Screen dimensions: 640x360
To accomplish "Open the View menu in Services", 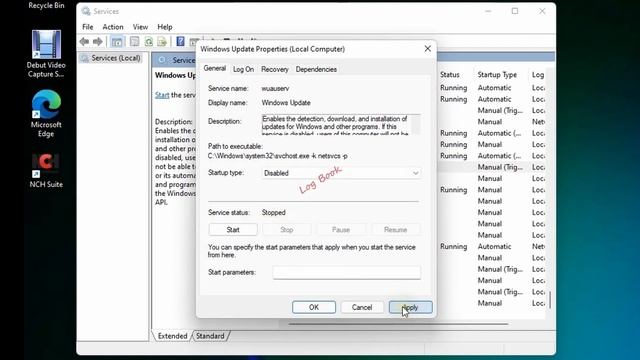I will pyautogui.click(x=140, y=27).
